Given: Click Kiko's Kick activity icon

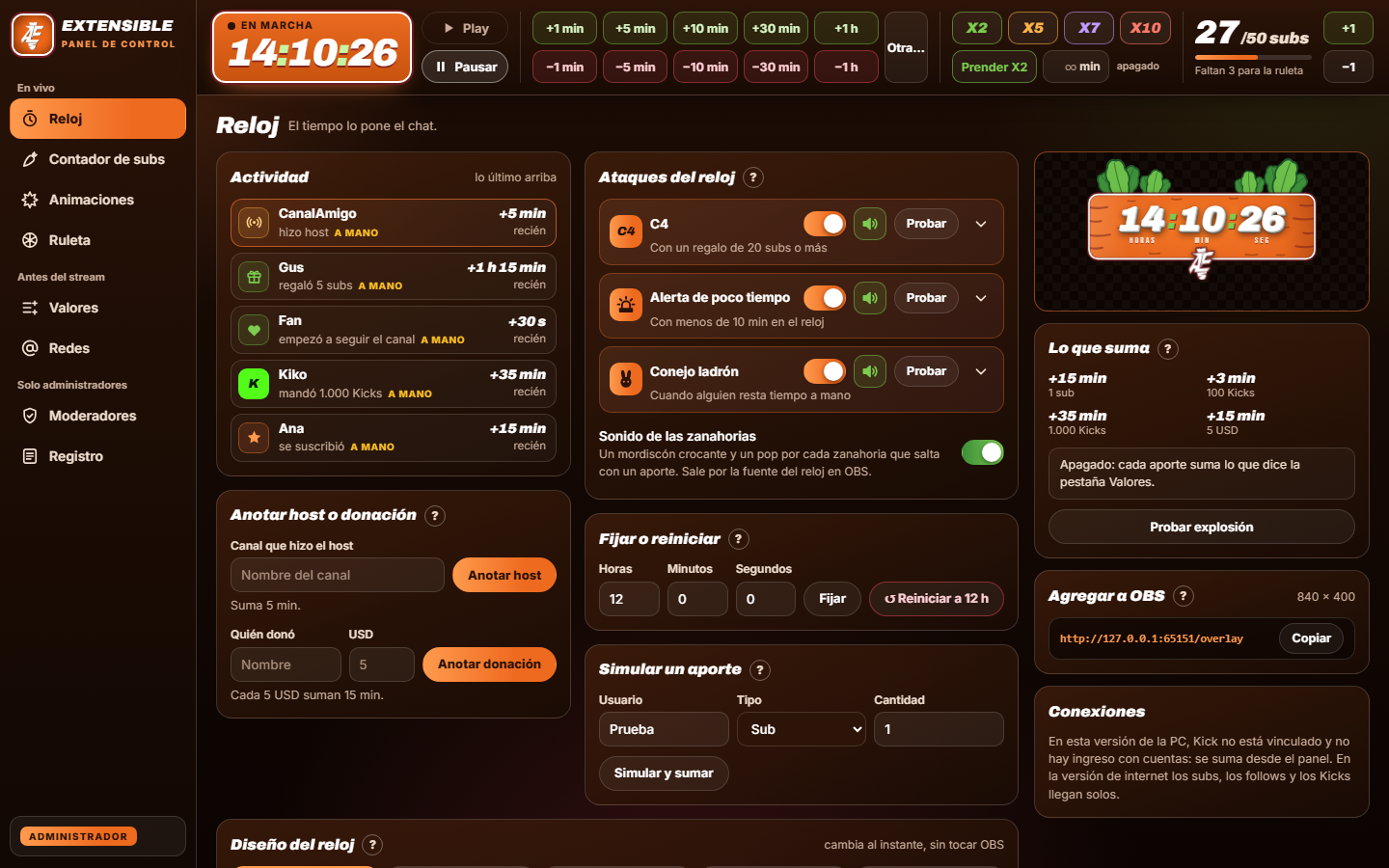Looking at the screenshot, I should (x=254, y=384).
